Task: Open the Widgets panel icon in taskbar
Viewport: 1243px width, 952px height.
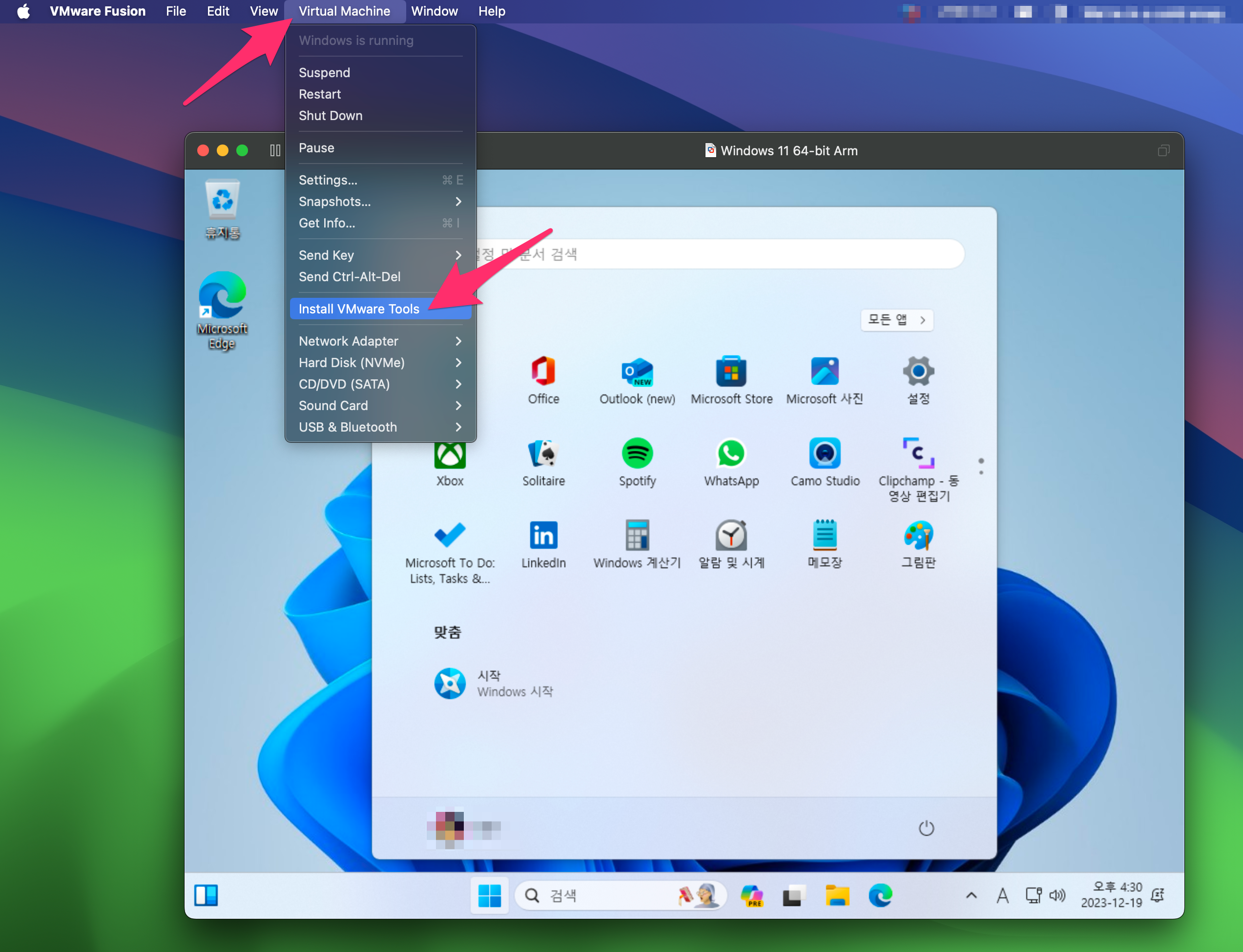Action: tap(206, 895)
